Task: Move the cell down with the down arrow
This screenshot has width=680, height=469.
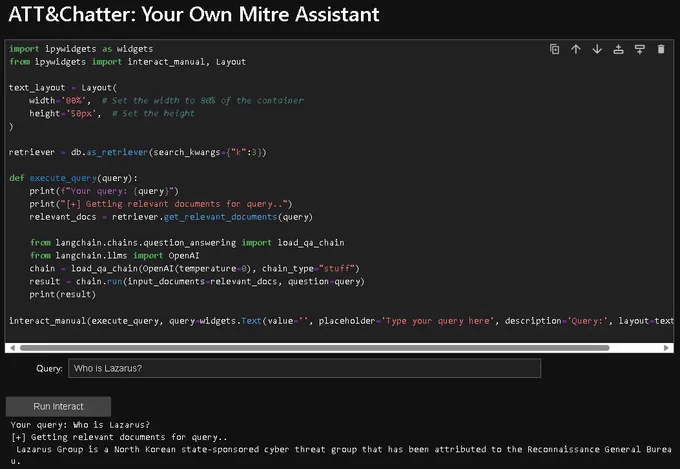Action: (x=597, y=49)
